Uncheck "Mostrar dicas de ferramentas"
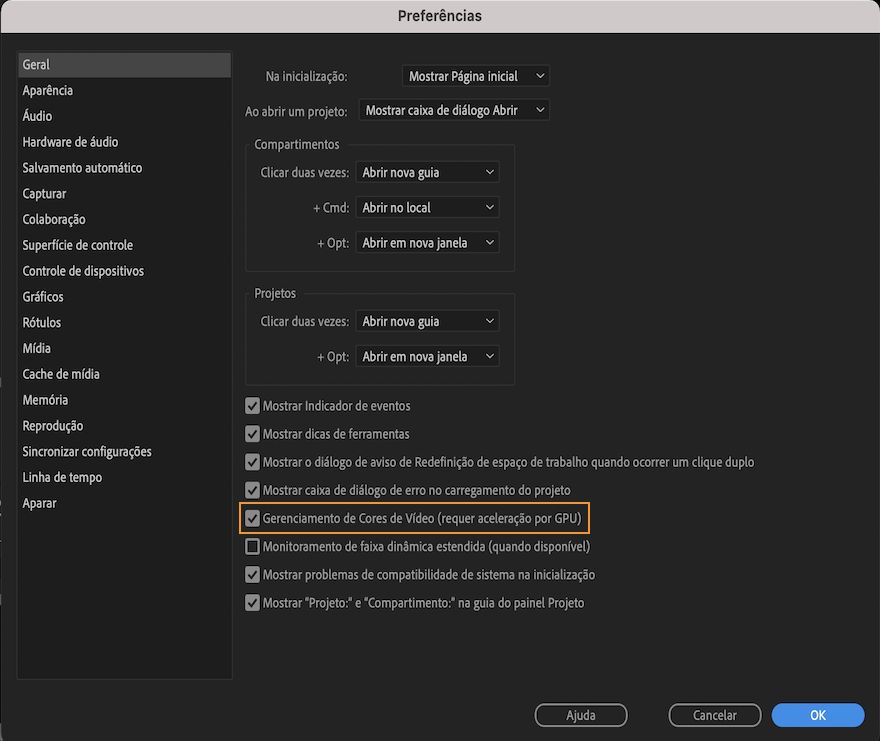Image resolution: width=880 pixels, height=741 pixels. pos(252,434)
